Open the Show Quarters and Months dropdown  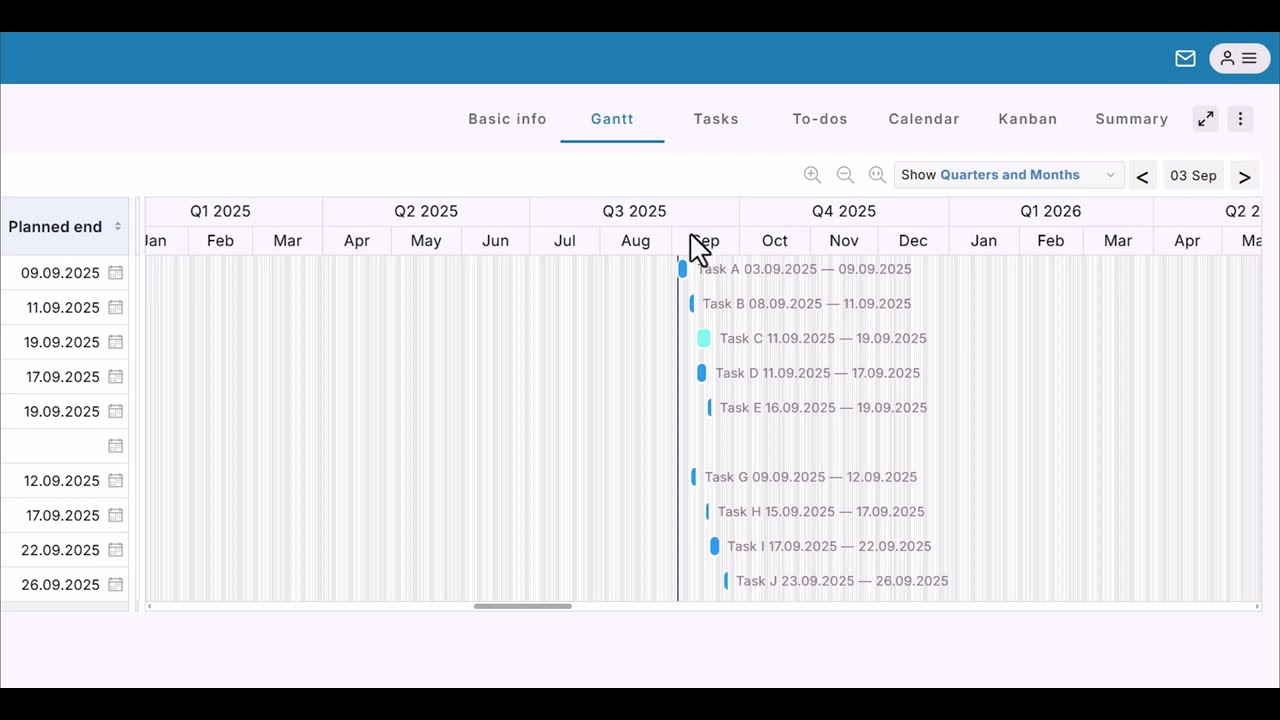(1009, 175)
